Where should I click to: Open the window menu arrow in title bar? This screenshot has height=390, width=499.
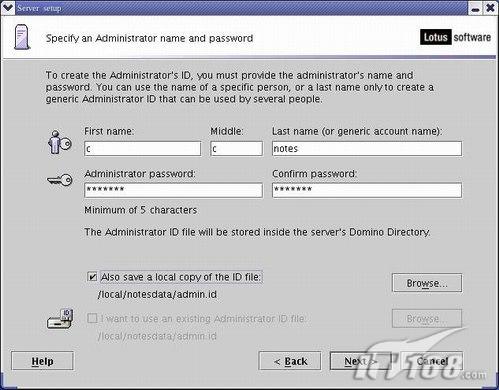[8, 7]
